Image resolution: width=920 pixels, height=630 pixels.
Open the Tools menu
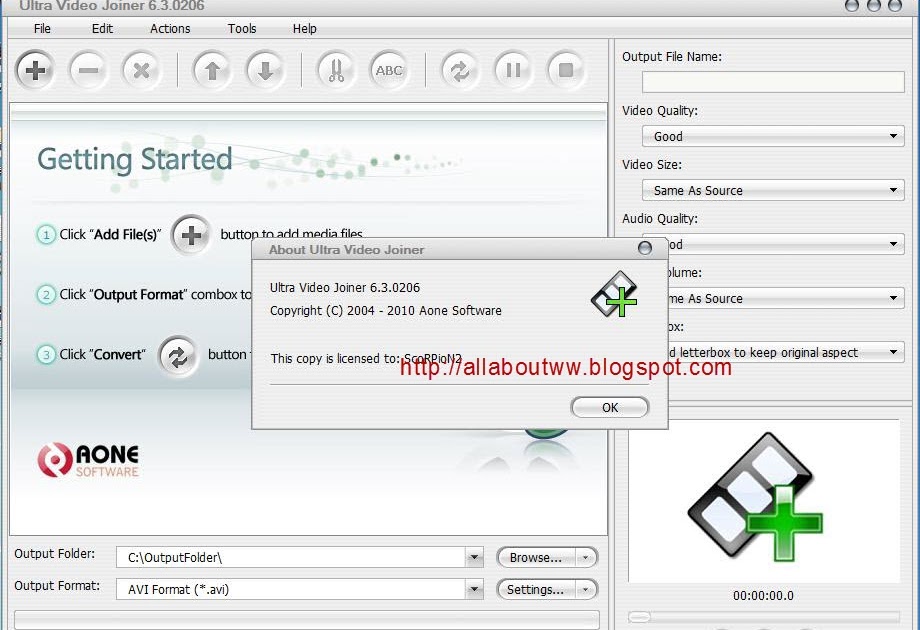(x=242, y=29)
